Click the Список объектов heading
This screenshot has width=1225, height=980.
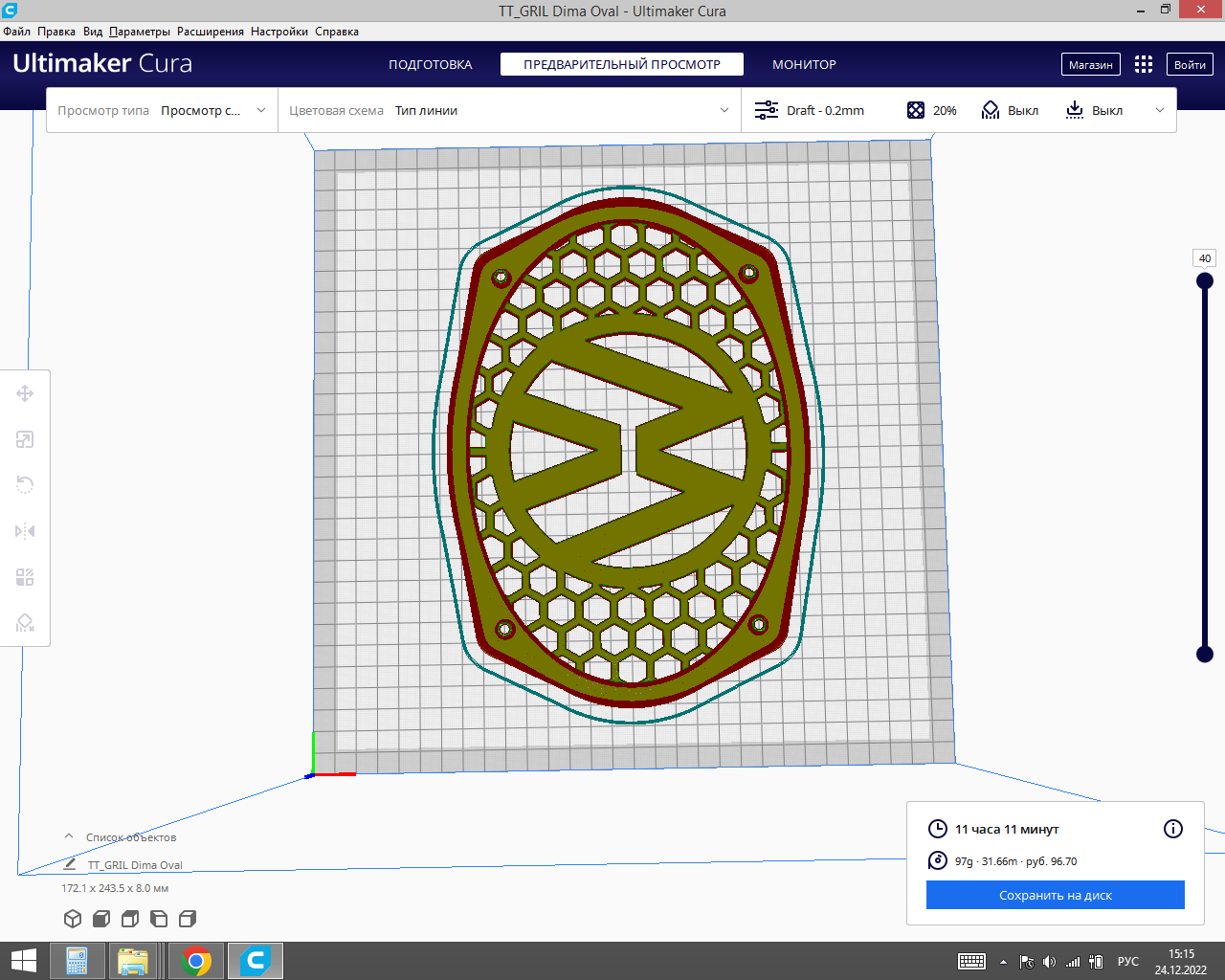131,837
